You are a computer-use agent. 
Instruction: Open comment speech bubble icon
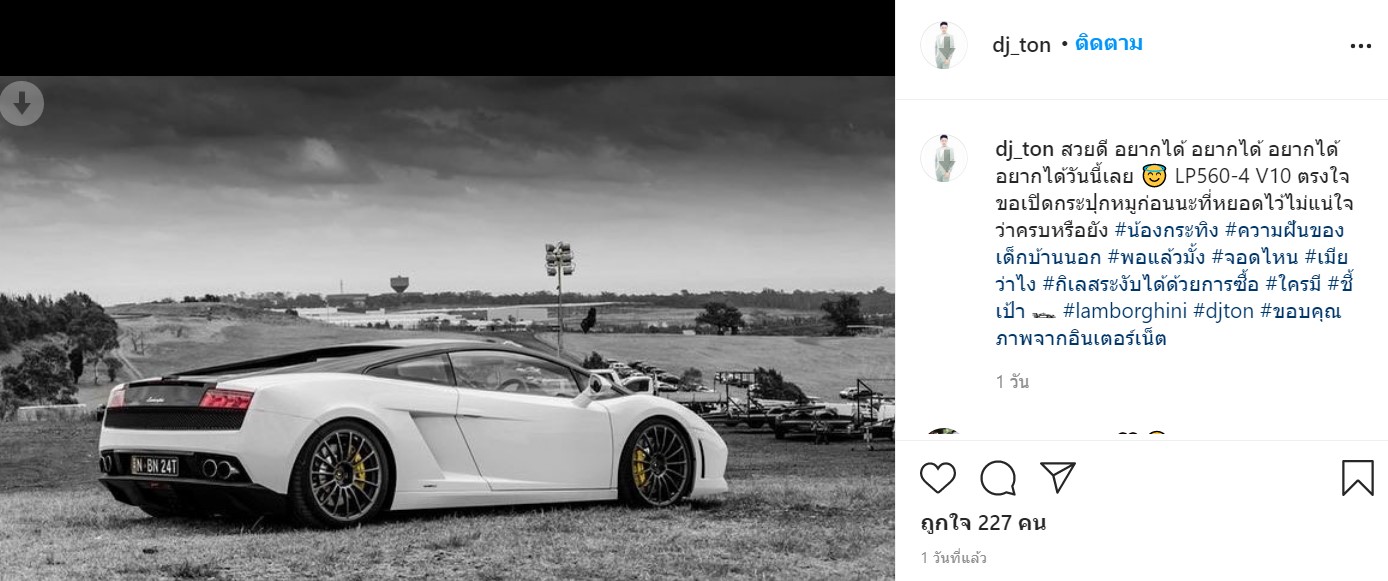(x=998, y=478)
